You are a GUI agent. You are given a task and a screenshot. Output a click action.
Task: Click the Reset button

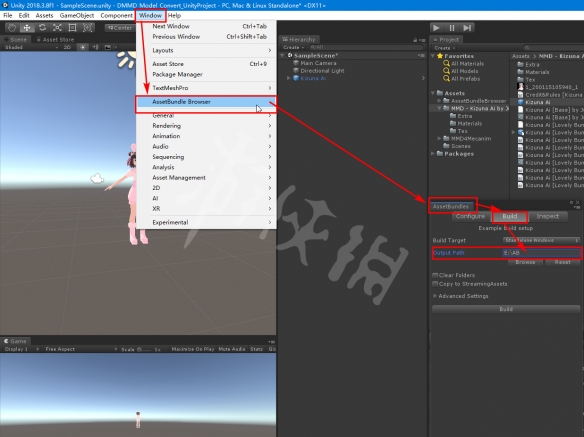tap(562, 263)
